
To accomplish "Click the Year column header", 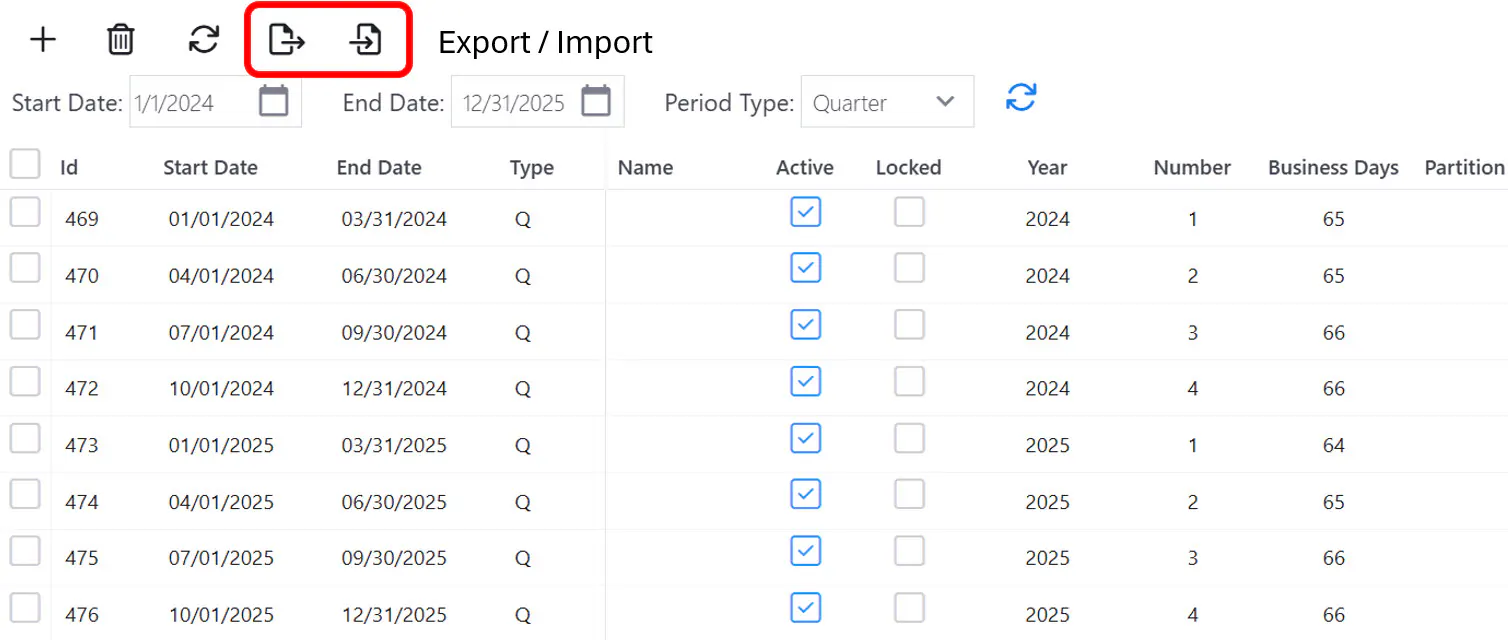I will point(1047,168).
